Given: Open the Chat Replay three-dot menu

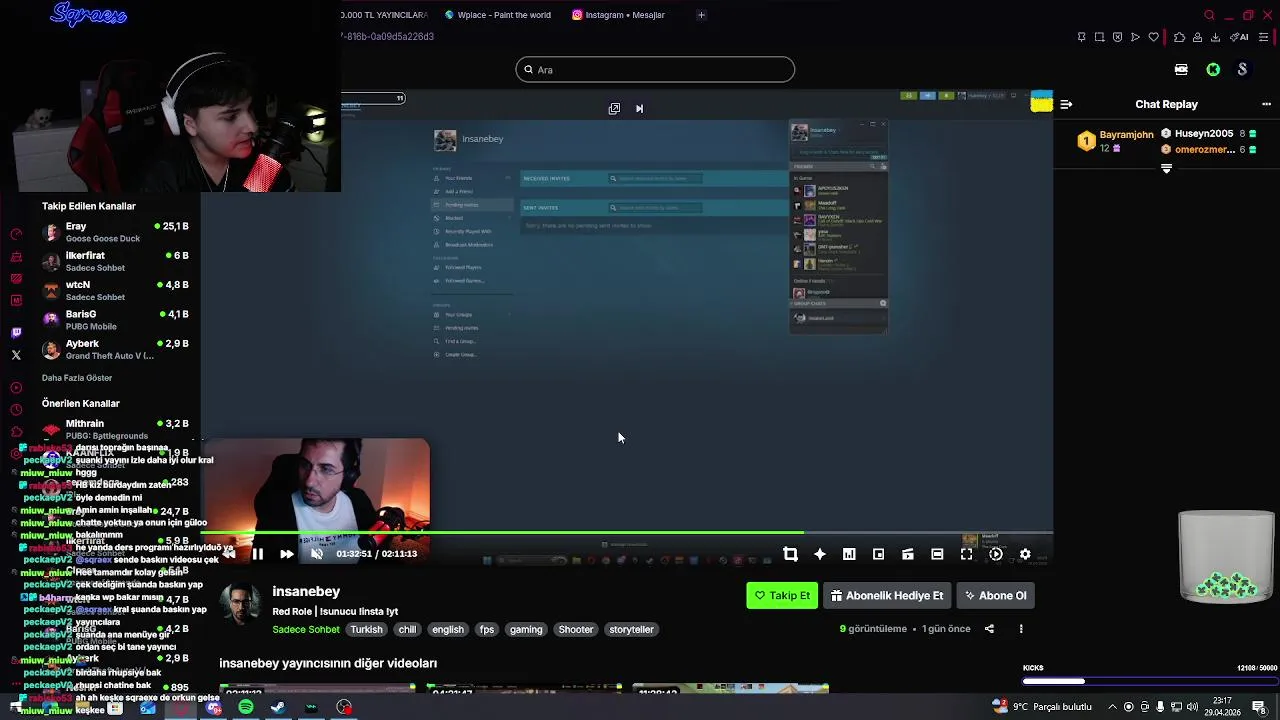Looking at the screenshot, I should pyautogui.click(x=1267, y=104).
